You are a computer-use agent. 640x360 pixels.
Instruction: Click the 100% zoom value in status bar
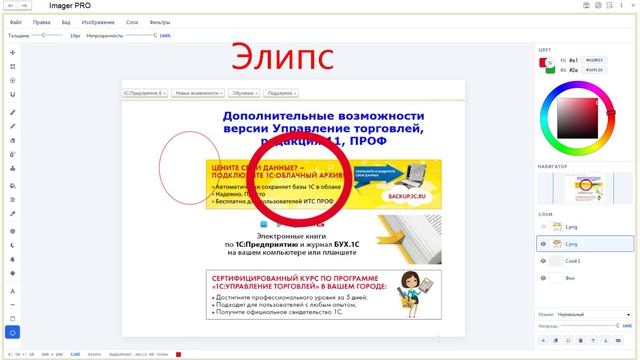[x=75, y=354]
